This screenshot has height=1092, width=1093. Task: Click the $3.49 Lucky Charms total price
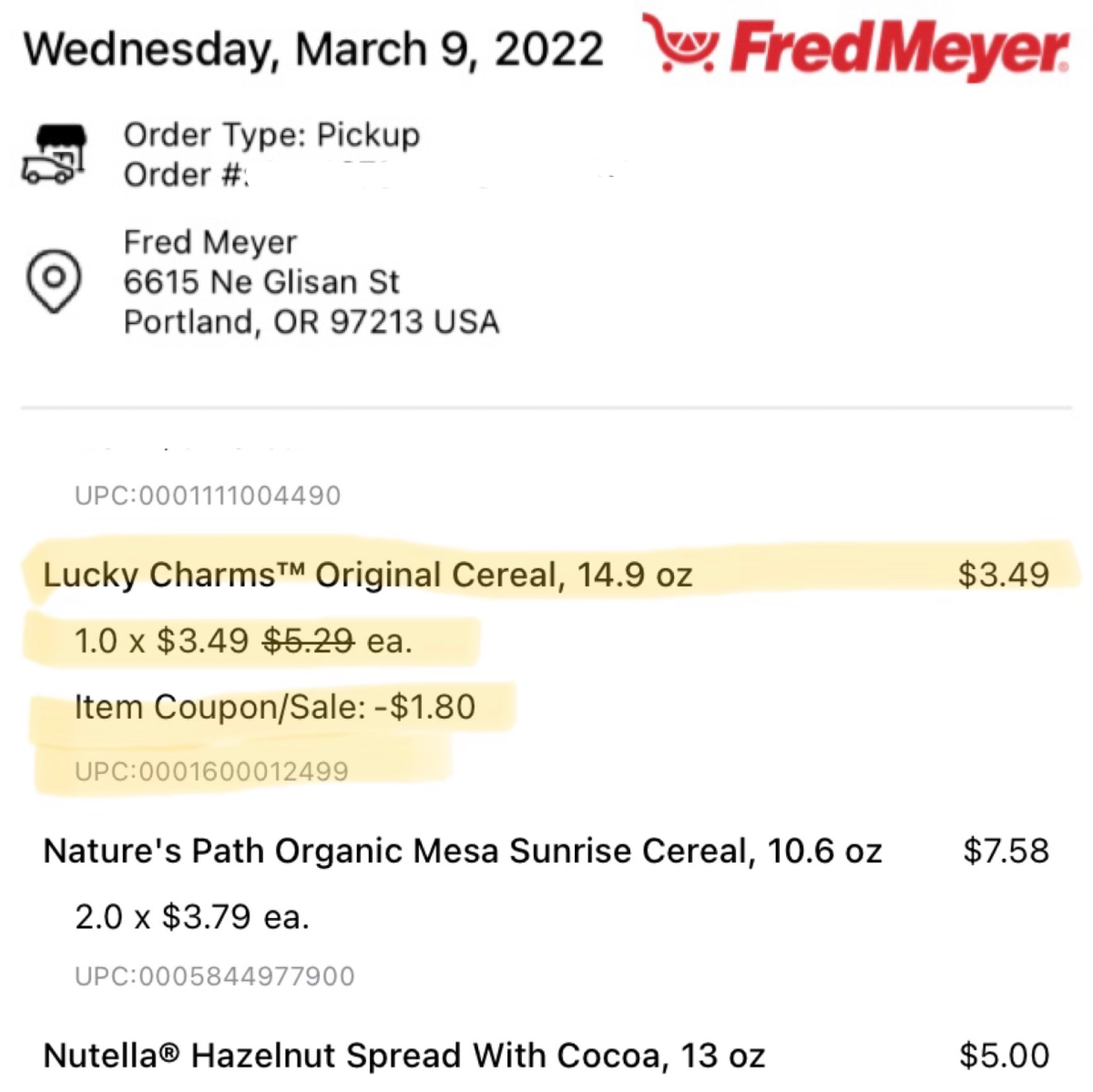tap(1003, 575)
